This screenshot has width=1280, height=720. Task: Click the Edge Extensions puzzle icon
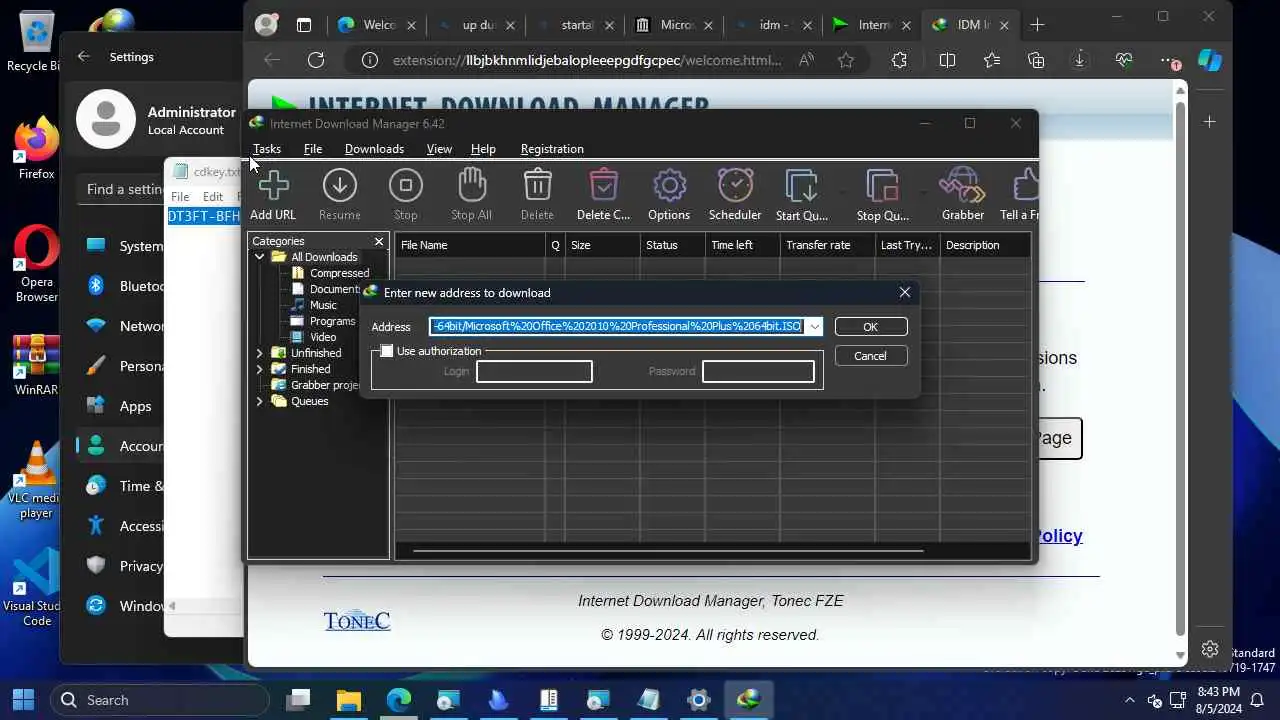coord(899,60)
